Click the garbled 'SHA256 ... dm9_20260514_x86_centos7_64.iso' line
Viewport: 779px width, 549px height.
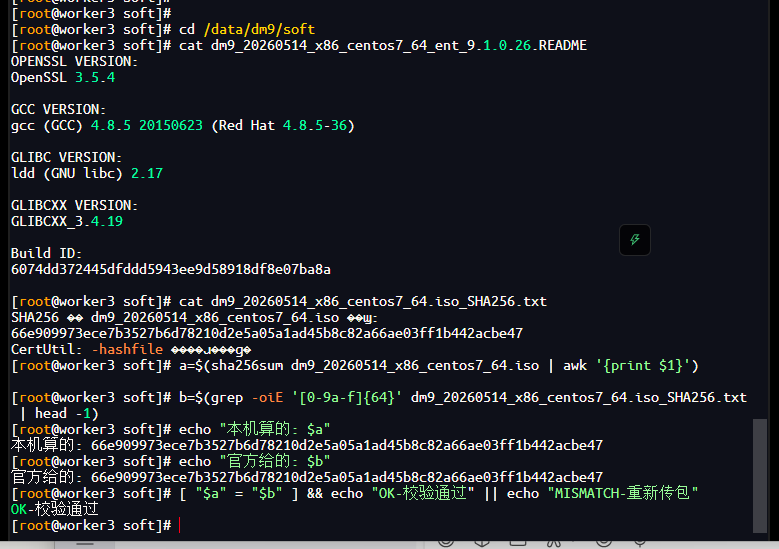194,317
